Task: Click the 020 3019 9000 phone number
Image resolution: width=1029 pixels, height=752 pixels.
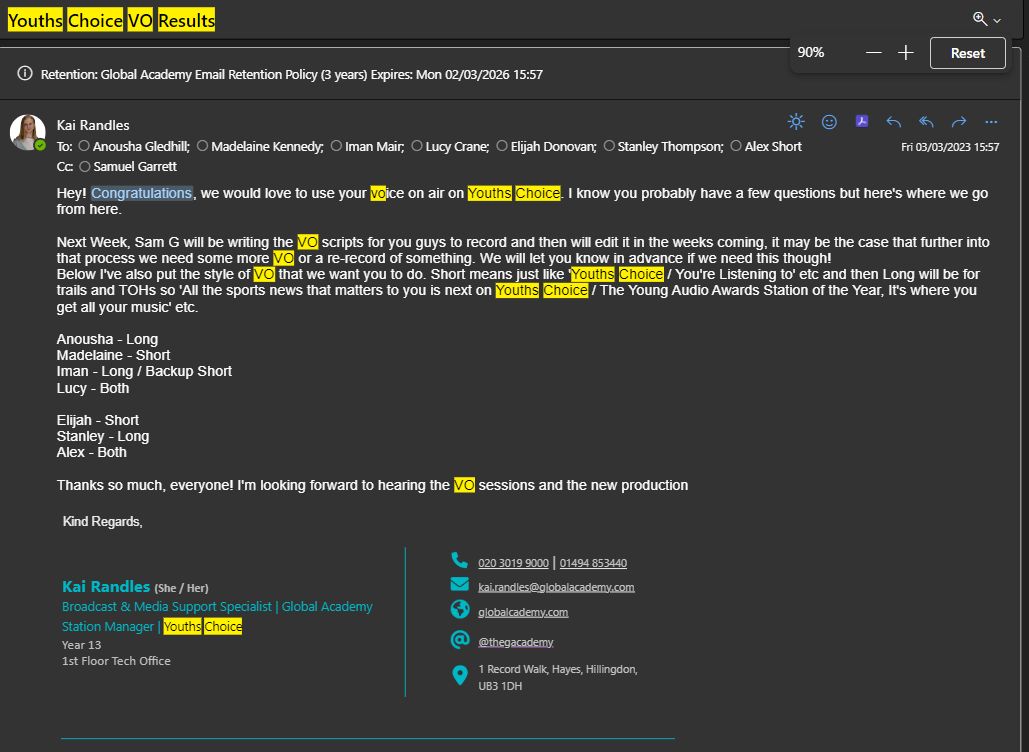Action: pos(513,563)
